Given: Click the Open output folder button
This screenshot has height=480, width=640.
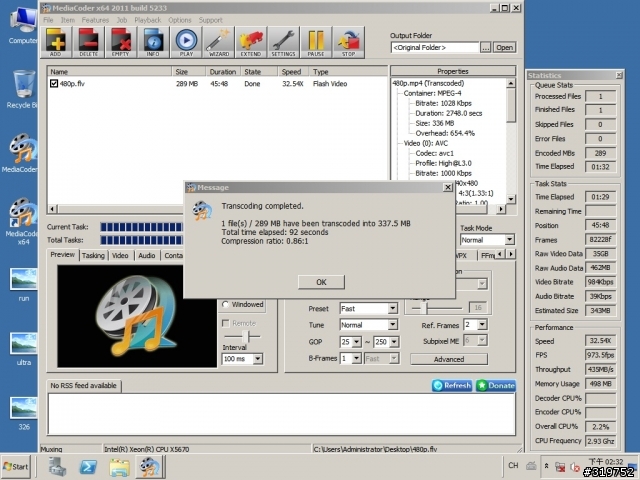Looking at the screenshot, I should click(504, 47).
